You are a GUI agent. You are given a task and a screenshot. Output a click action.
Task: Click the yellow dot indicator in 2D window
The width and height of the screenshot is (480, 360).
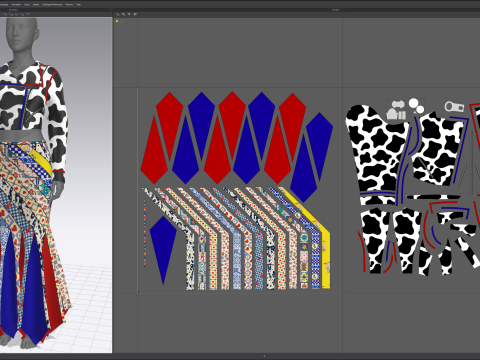(x=117, y=21)
